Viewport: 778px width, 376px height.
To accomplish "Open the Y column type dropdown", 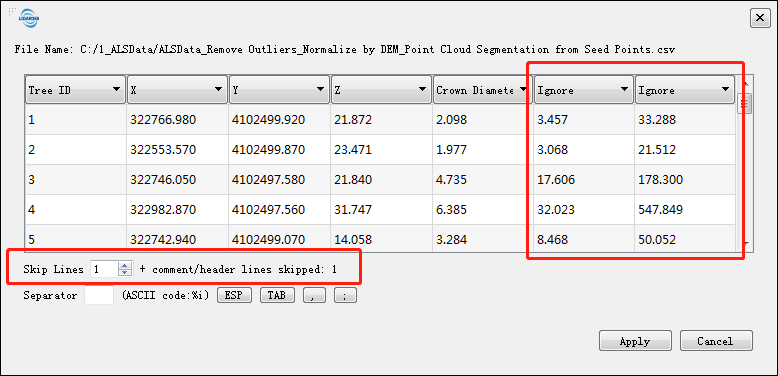I will (x=279, y=90).
